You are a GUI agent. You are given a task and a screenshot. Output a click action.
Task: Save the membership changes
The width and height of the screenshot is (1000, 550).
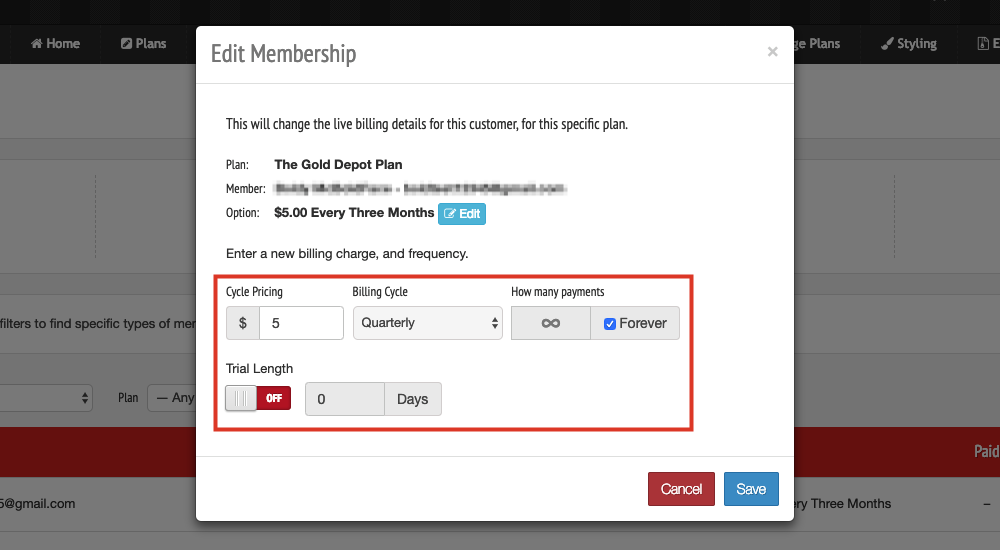click(751, 489)
